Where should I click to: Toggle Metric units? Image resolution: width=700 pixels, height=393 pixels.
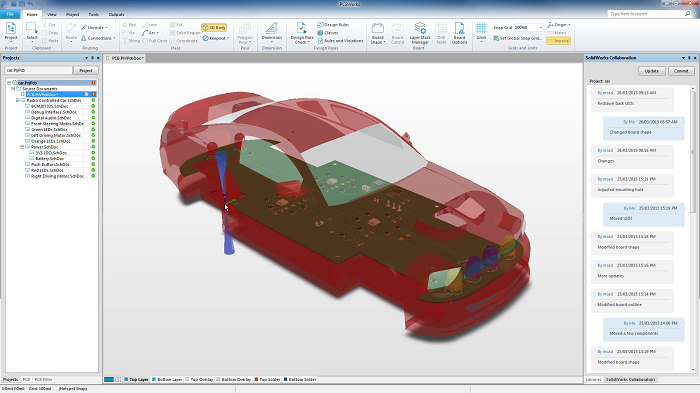(x=557, y=33)
